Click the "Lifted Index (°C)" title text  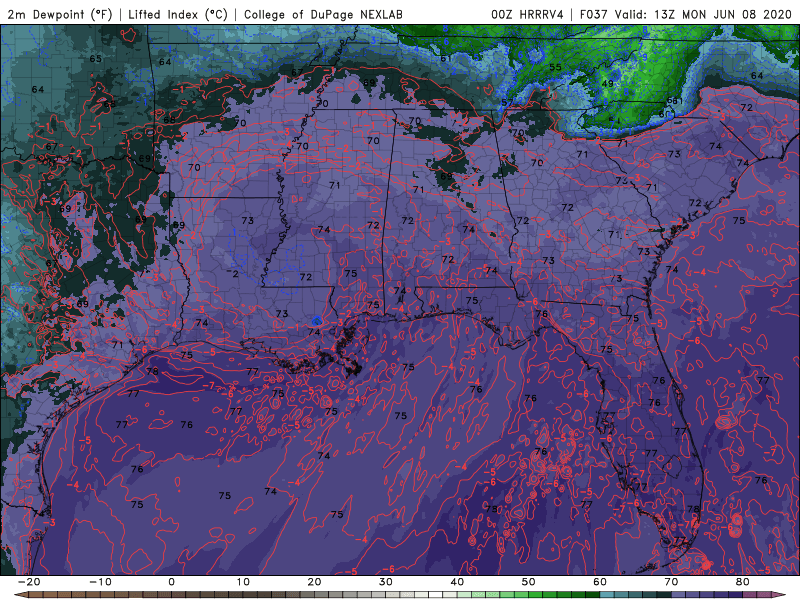[178, 14]
